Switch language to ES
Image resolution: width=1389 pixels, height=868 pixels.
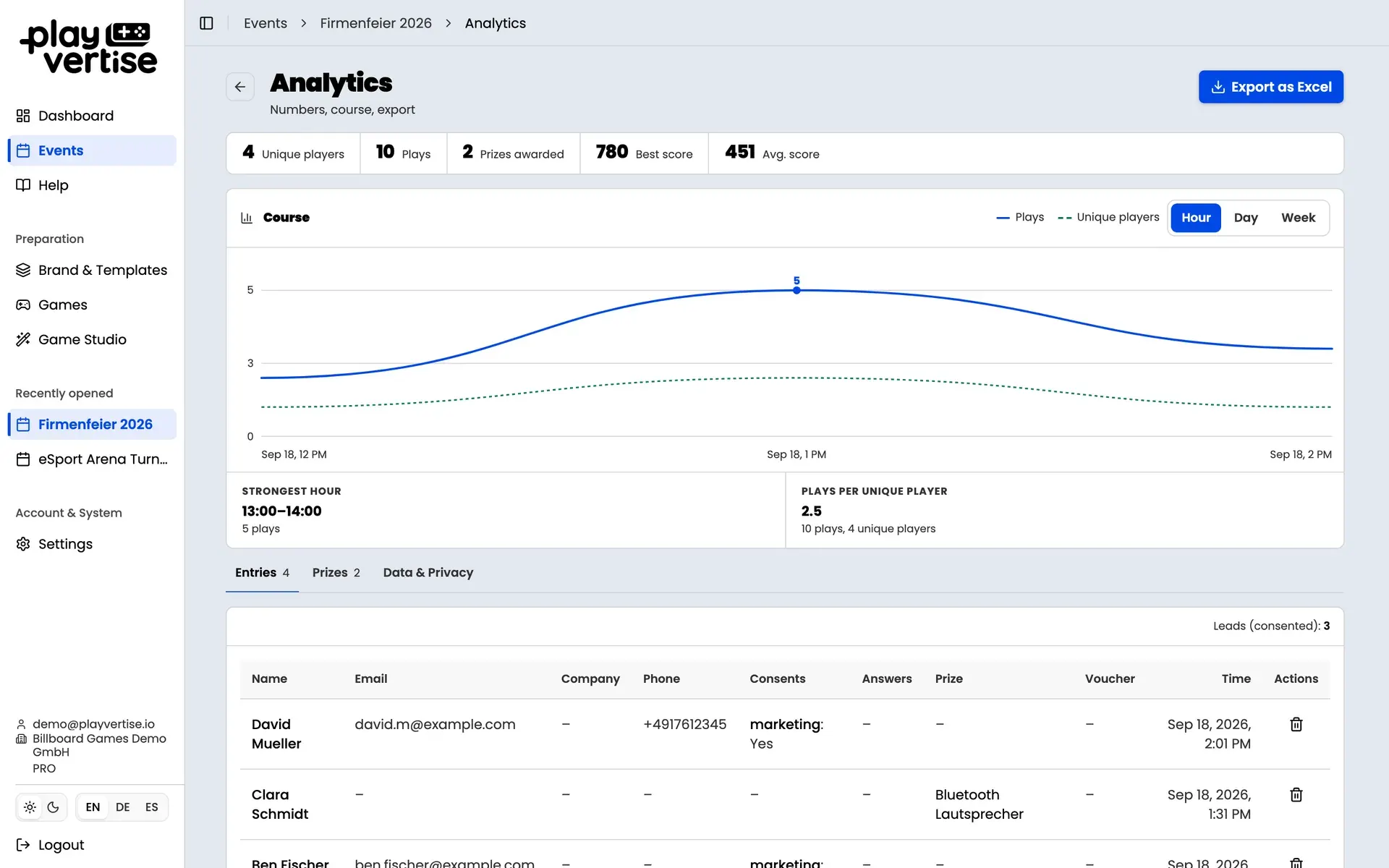tap(151, 807)
